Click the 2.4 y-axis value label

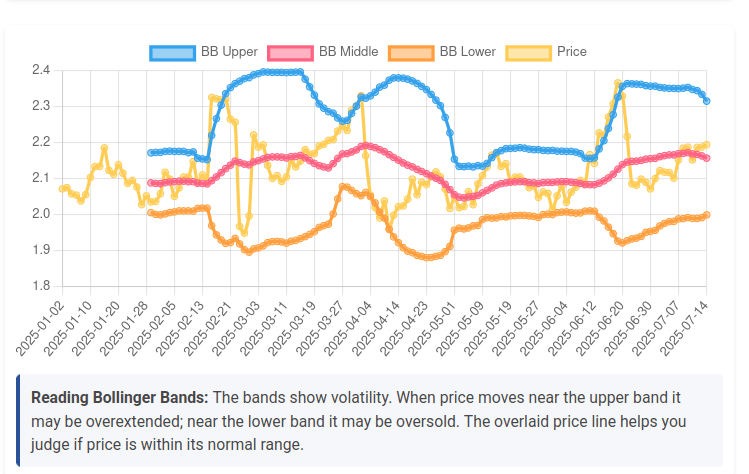tap(41, 70)
